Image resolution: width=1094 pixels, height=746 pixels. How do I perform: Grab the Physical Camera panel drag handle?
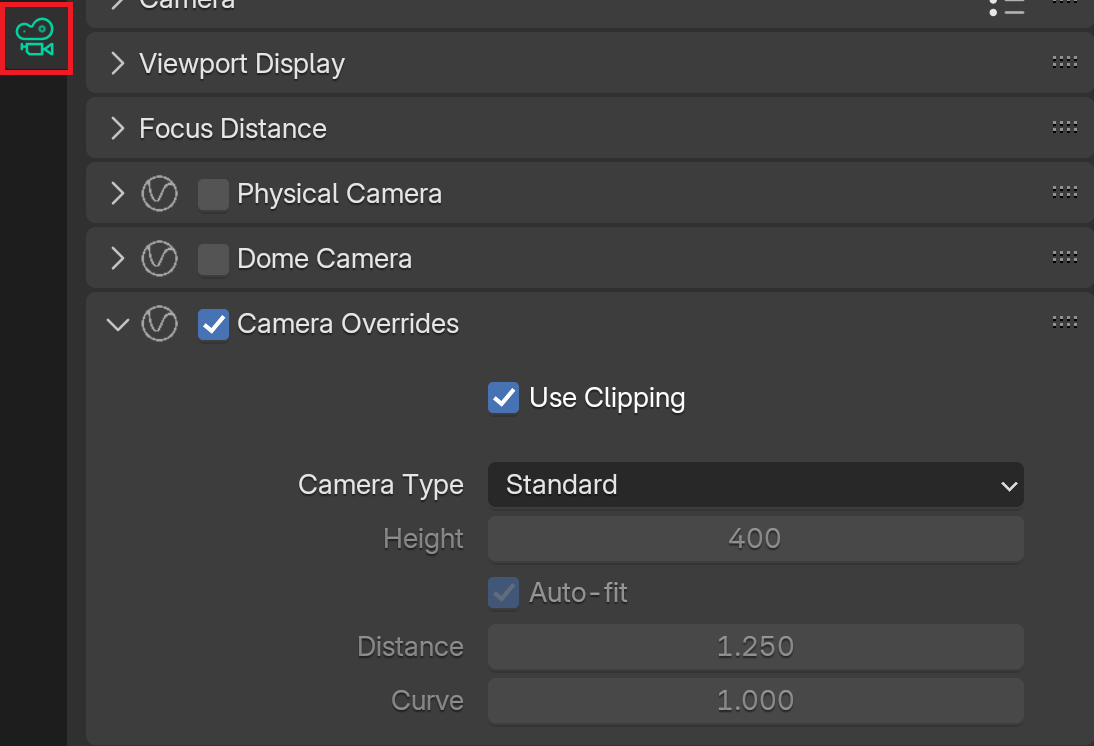click(x=1065, y=192)
